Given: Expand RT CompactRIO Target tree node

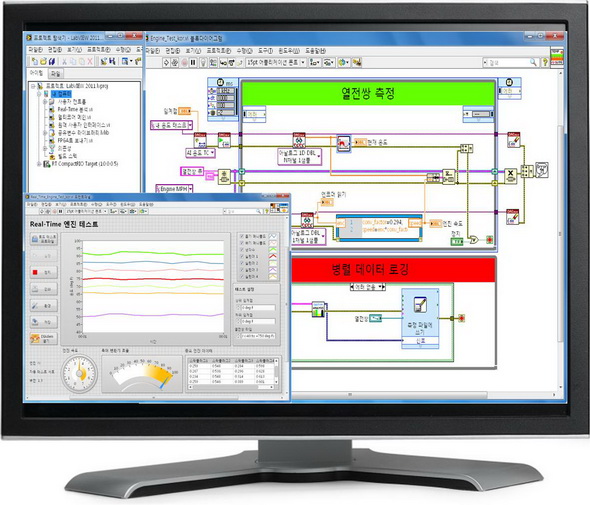Looking at the screenshot, I should (x=39, y=164).
